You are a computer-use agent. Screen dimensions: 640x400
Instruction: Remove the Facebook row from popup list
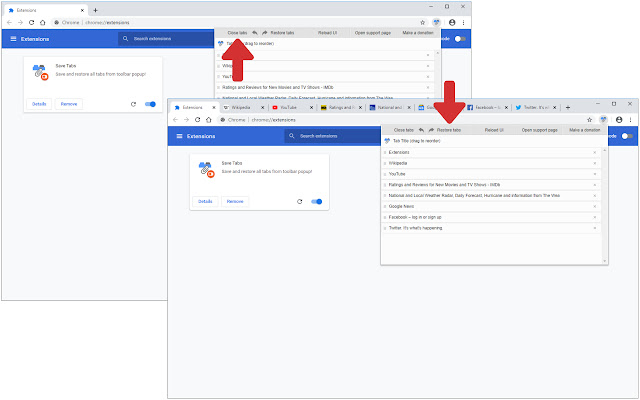coord(594,217)
